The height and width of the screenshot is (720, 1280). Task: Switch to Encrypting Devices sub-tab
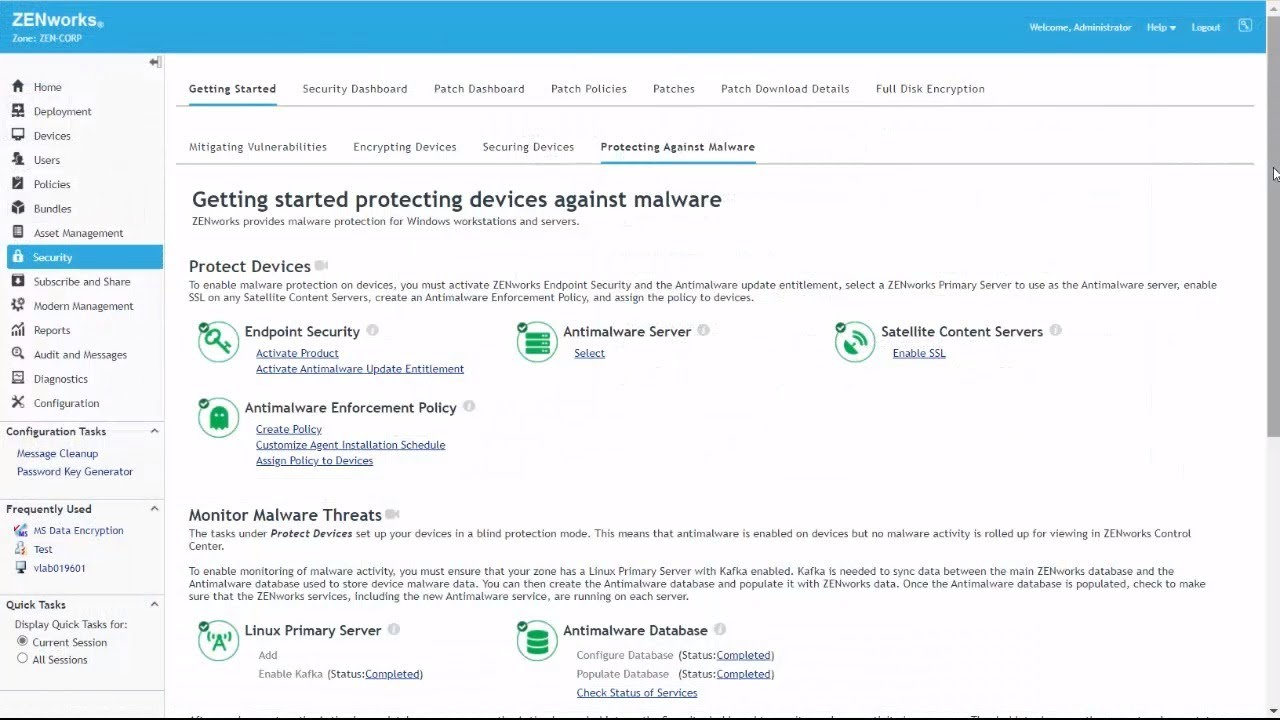pos(405,147)
